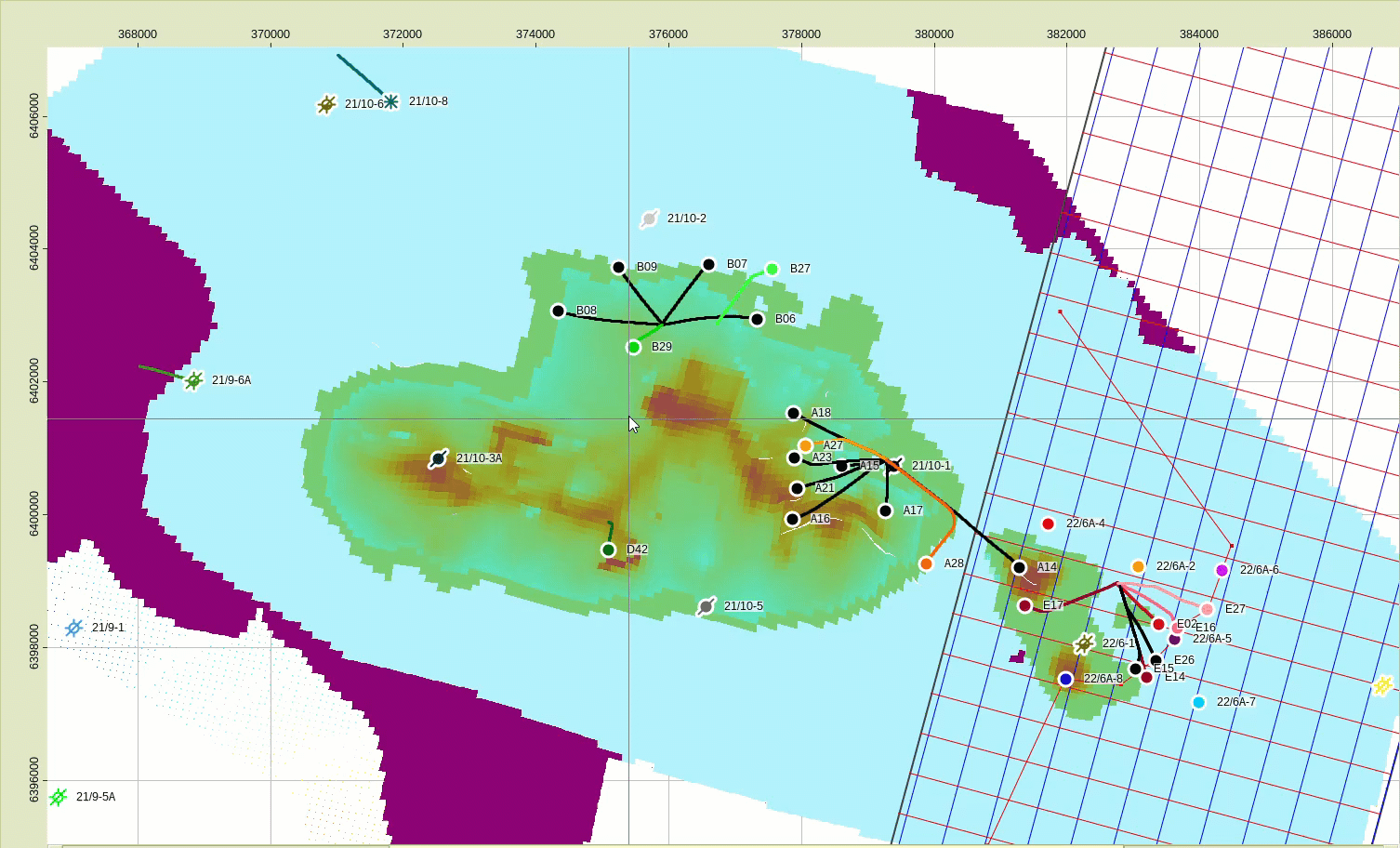Click the green B27 well marker

(x=772, y=270)
